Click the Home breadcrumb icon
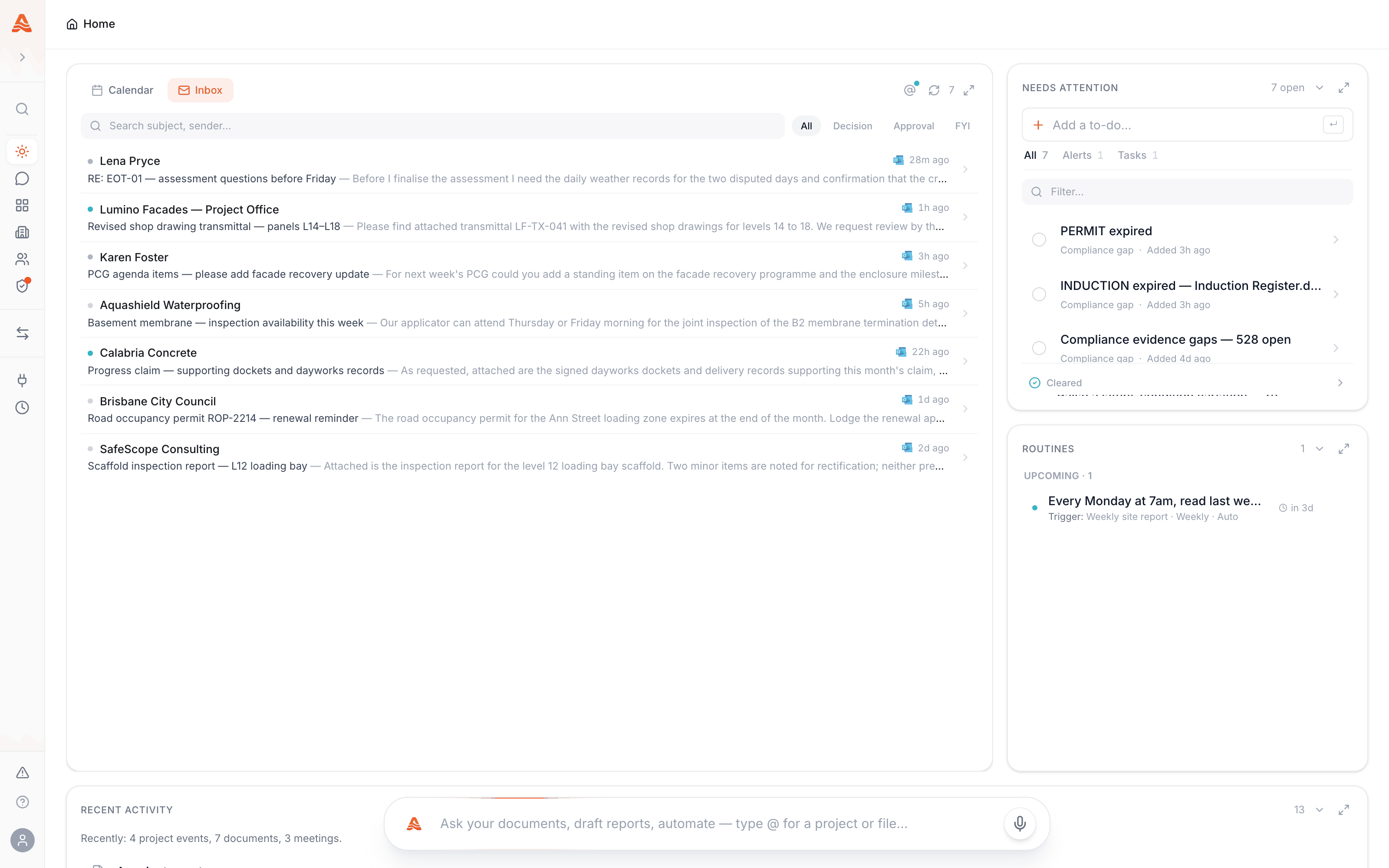Screen dimensions: 1389x868 pos(72,24)
